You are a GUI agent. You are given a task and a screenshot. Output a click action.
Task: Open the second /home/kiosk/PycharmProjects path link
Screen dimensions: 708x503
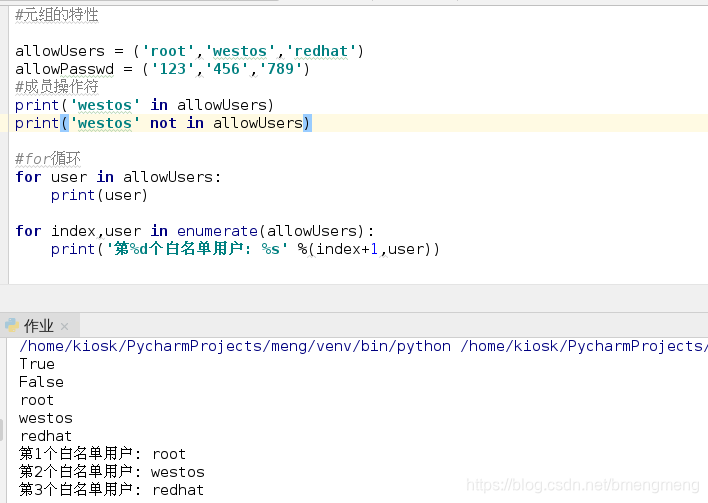pyautogui.click(x=584, y=346)
